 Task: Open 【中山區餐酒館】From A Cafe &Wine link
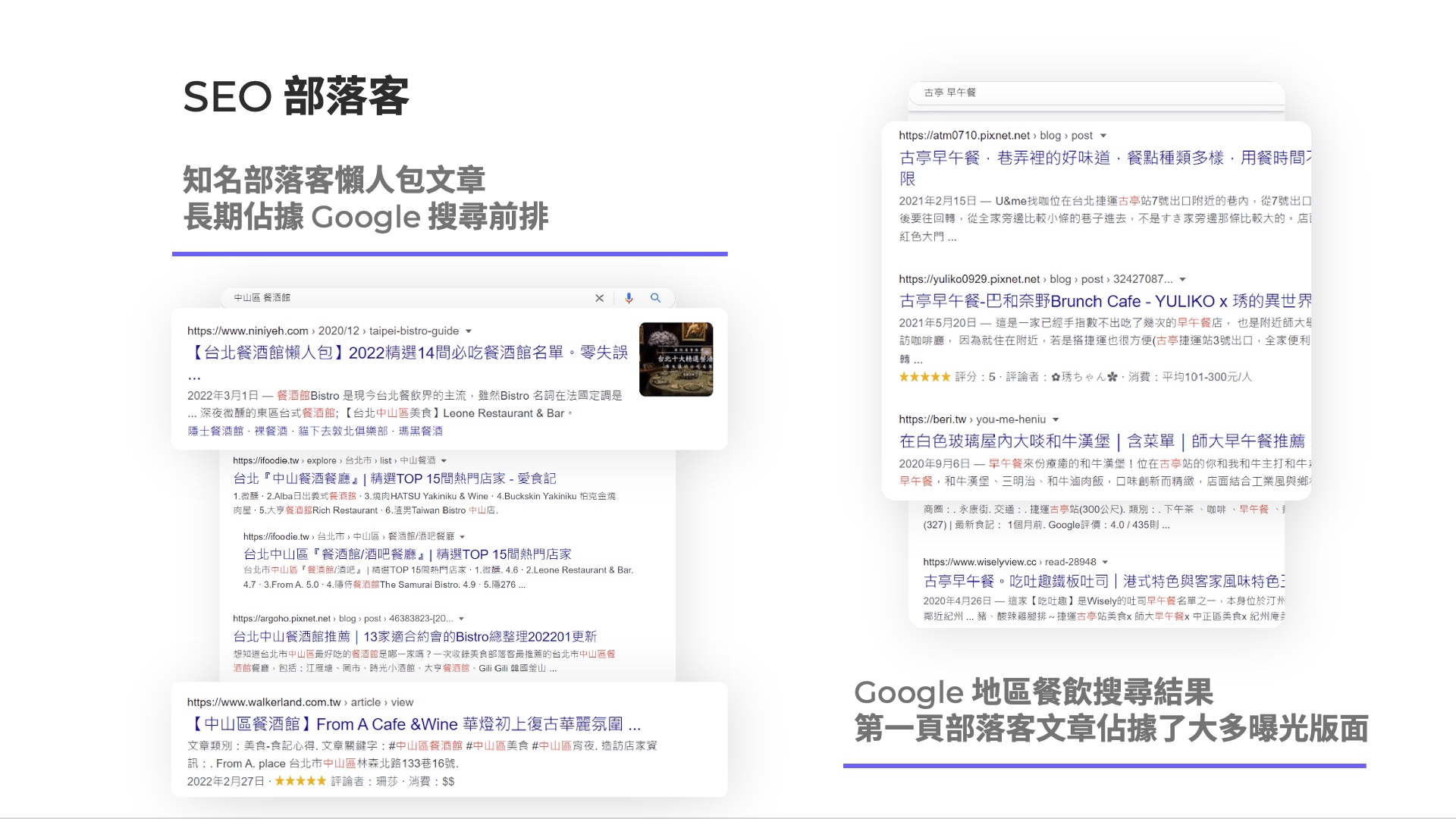pyautogui.click(x=414, y=724)
